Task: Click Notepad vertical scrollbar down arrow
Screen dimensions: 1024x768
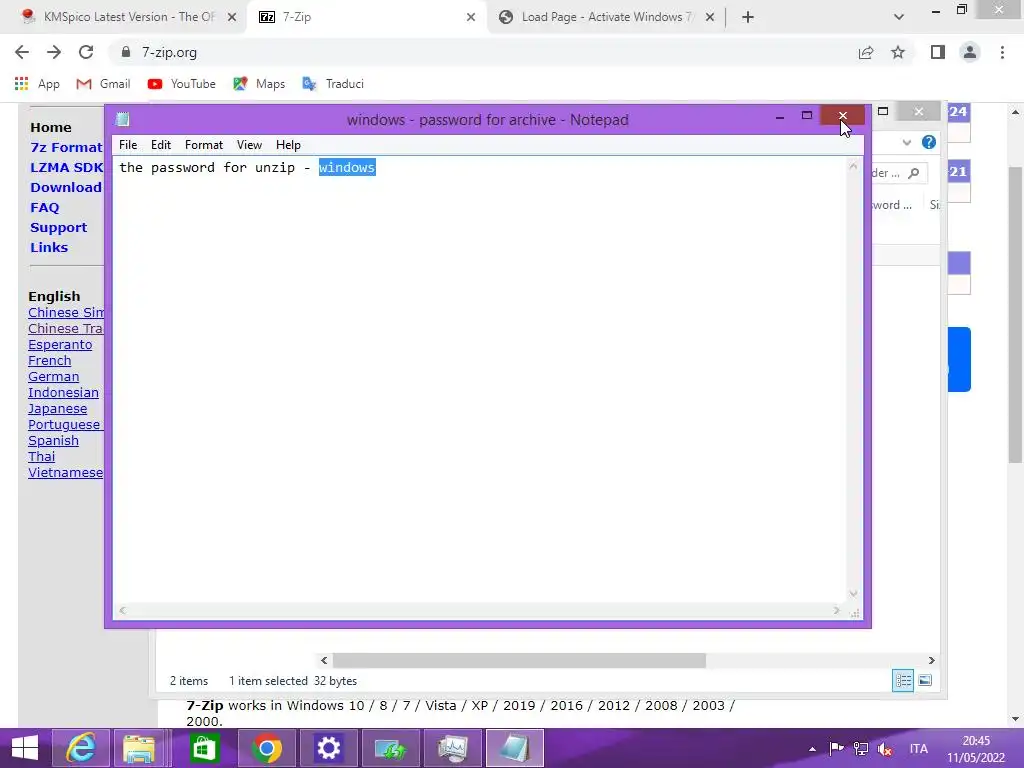Action: click(853, 594)
